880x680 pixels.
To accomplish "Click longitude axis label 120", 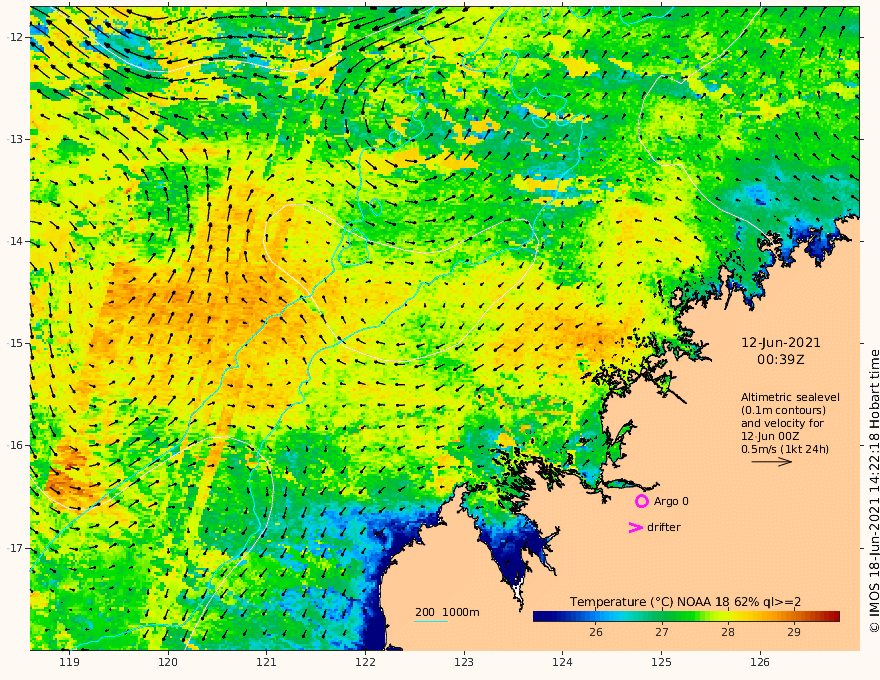I will 168,662.
